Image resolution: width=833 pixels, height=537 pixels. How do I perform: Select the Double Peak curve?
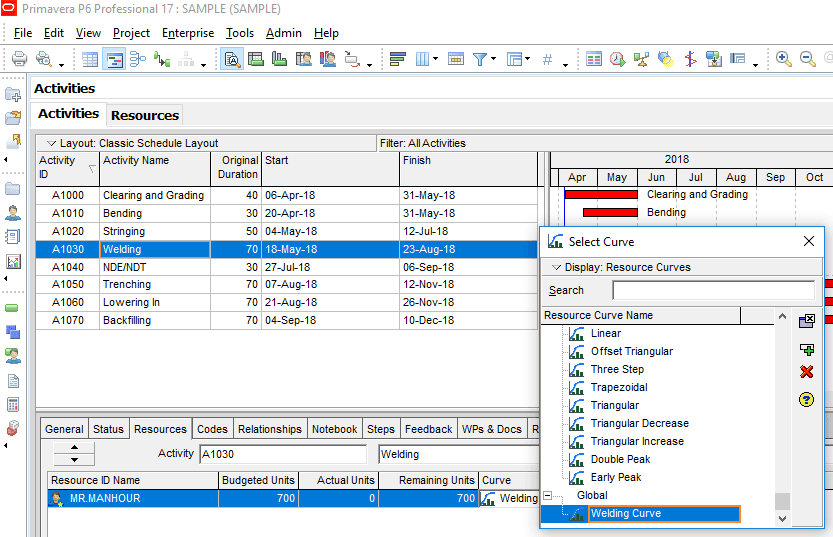click(620, 459)
